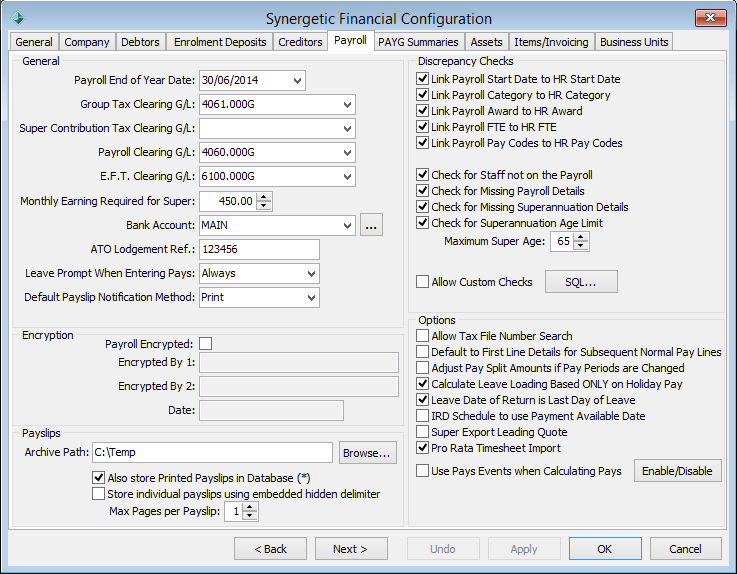Expand Payroll Clearing G/L dropdown
737x574 pixels.
click(347, 152)
